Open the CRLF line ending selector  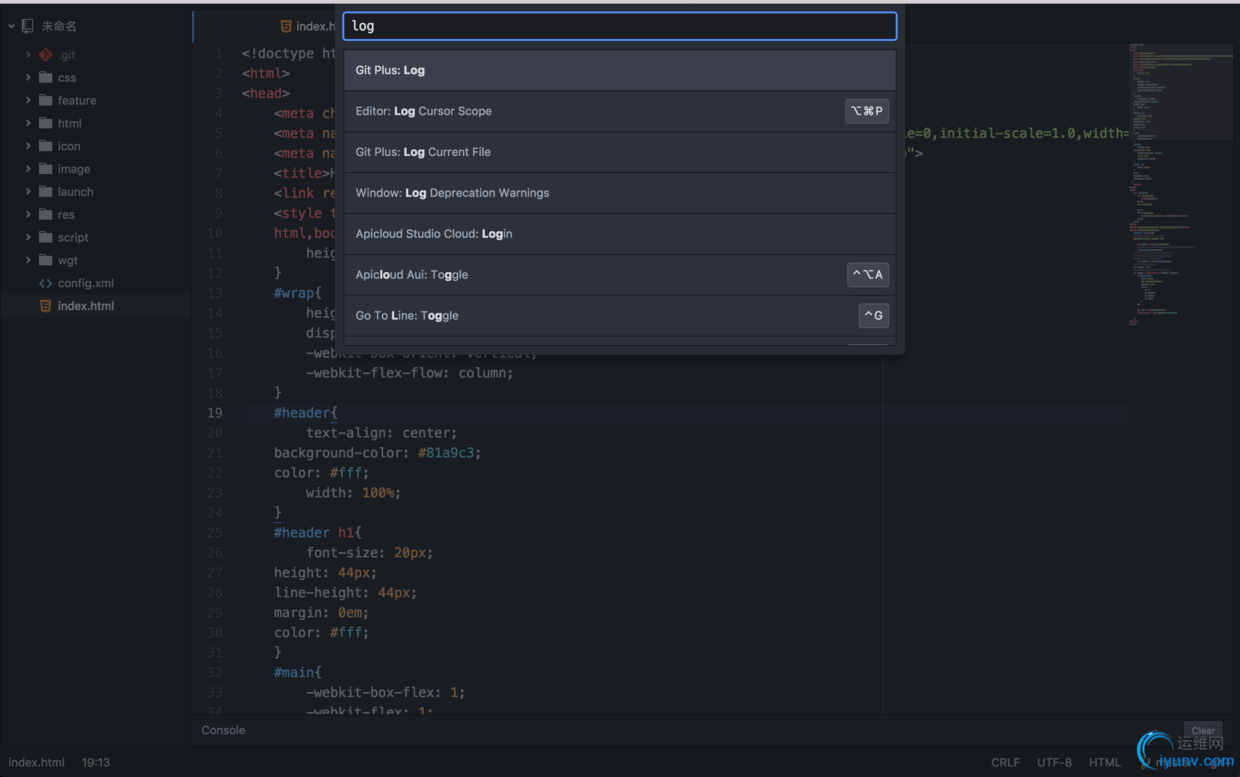[1005, 762]
